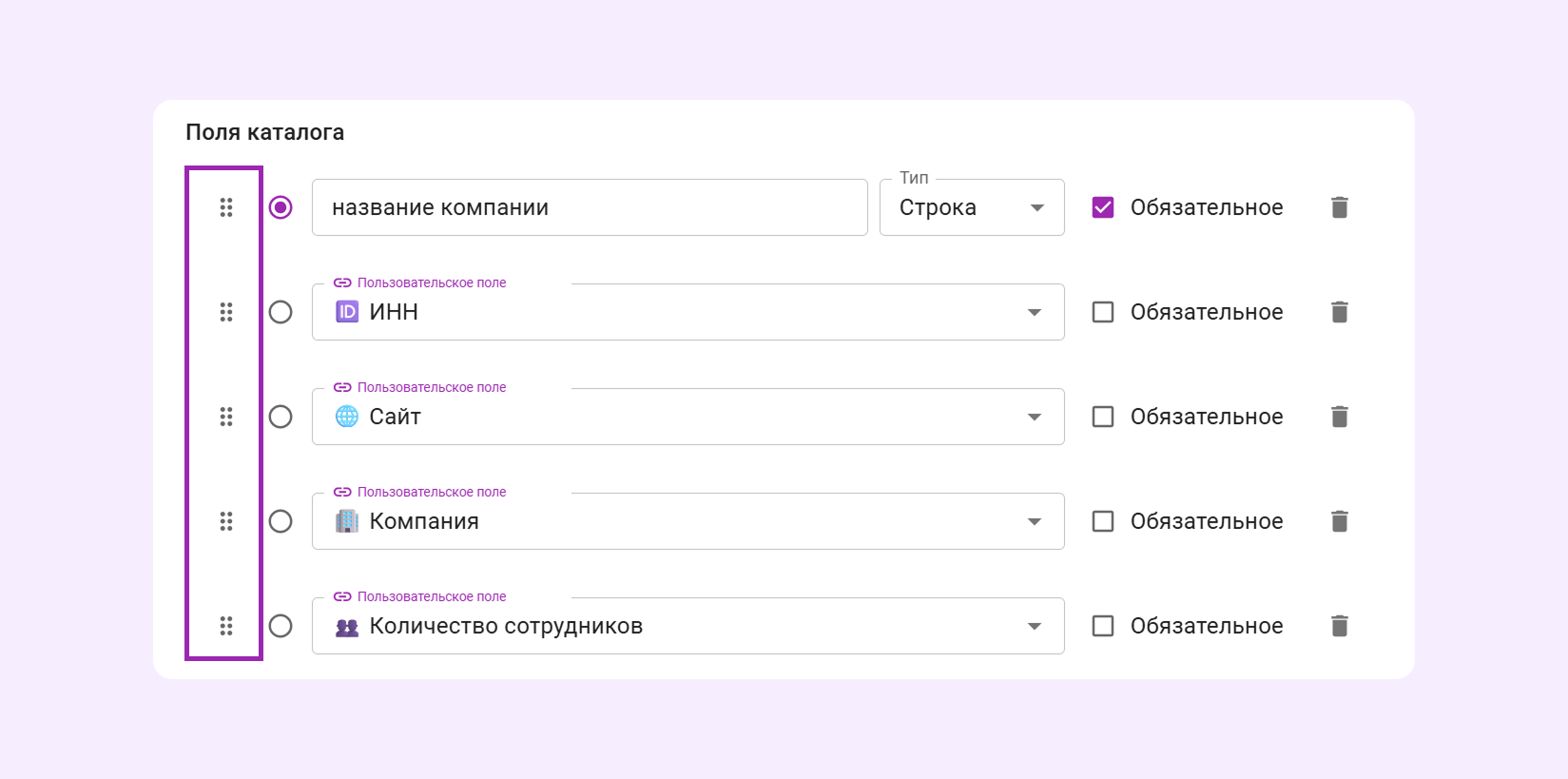This screenshot has width=1568, height=779.
Task: Click the Пользовательское поле link label above Компания
Action: coord(419,492)
